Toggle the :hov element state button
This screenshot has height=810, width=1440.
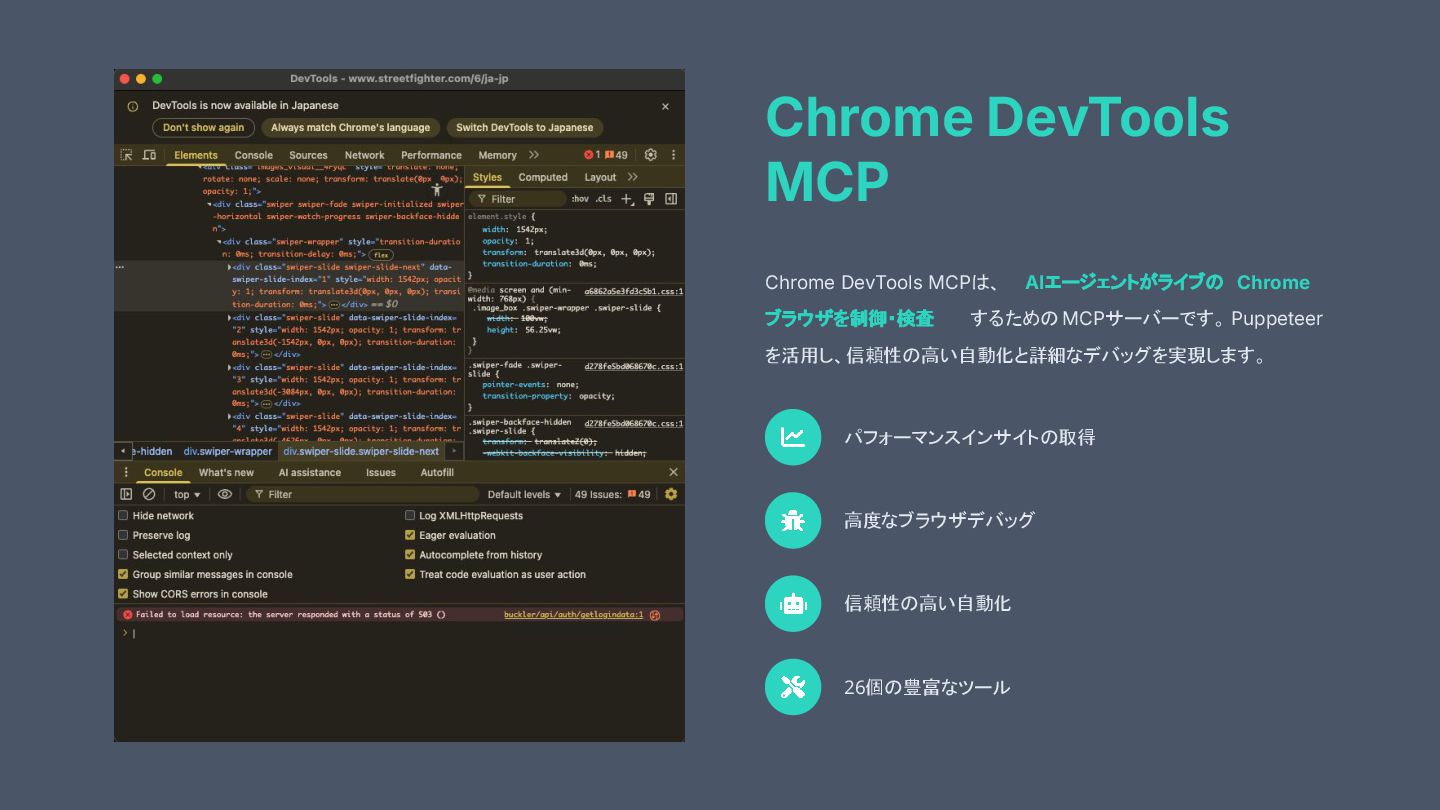click(x=580, y=199)
